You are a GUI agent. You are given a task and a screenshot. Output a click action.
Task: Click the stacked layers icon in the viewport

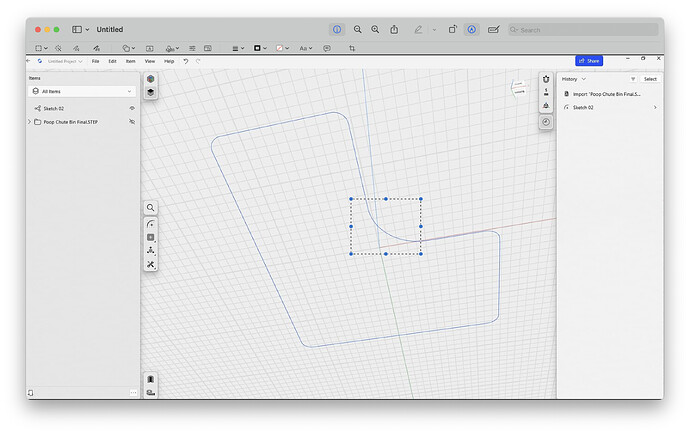point(150,92)
